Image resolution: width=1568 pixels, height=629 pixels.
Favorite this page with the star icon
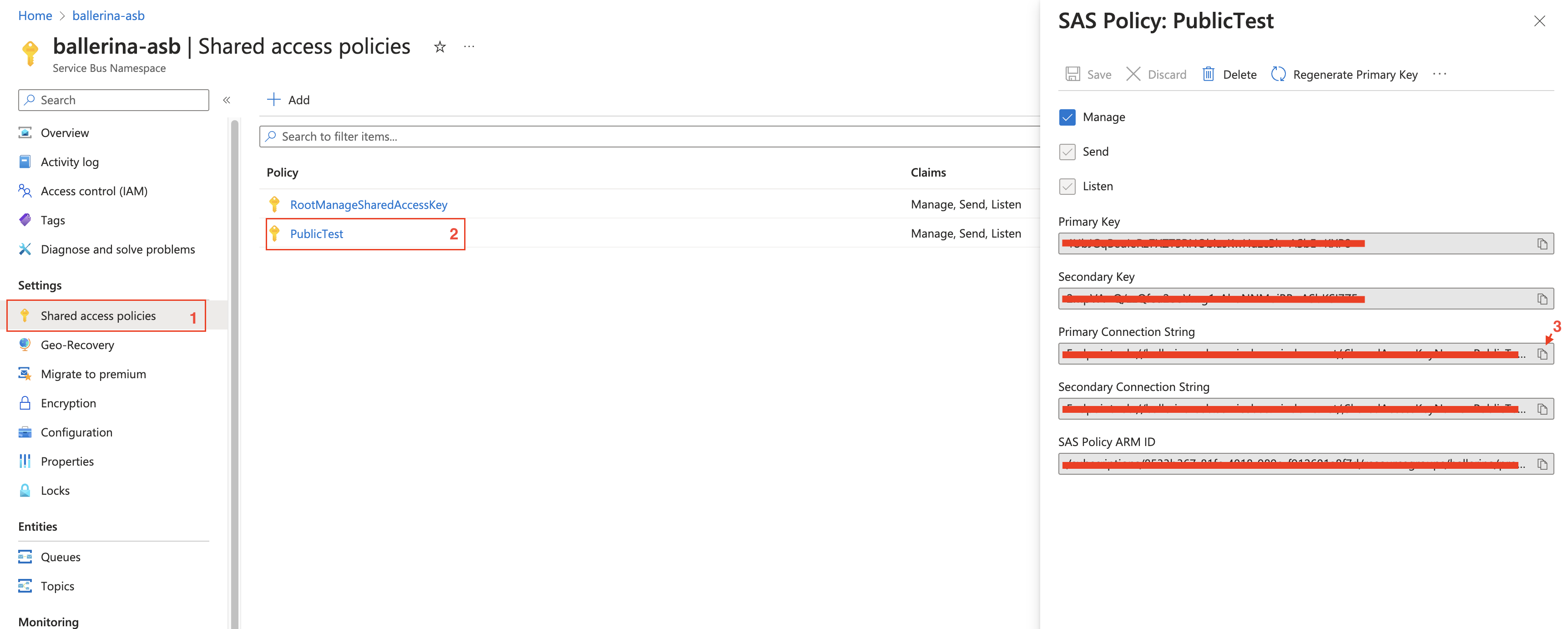(440, 47)
